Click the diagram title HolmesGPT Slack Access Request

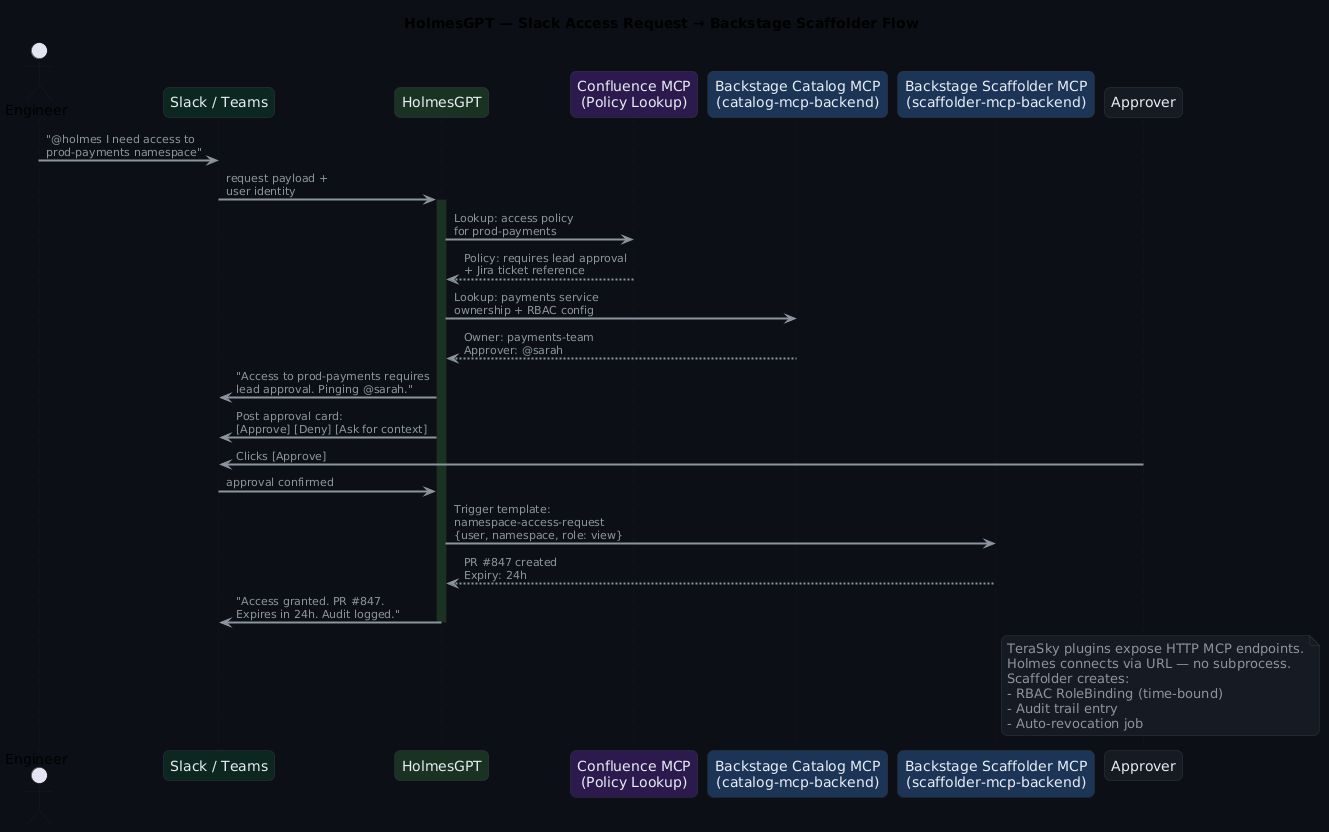click(x=661, y=23)
